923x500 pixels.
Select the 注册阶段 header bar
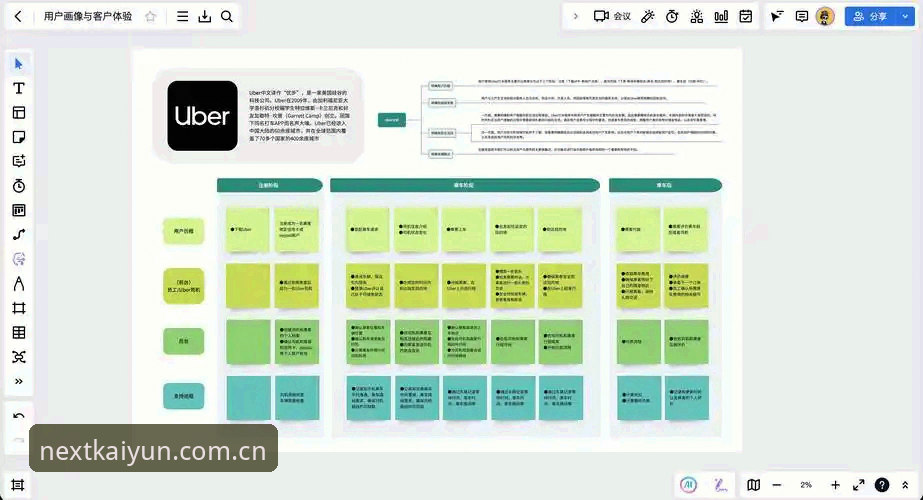tap(270, 185)
